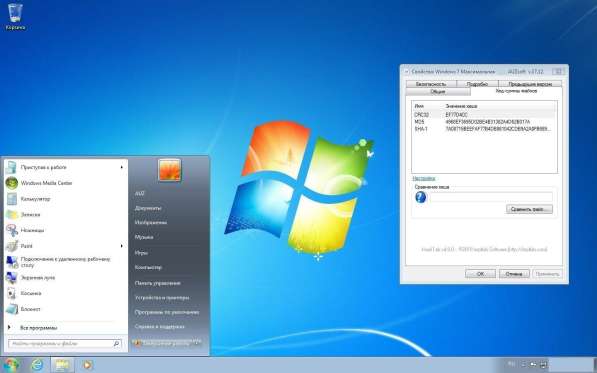Open Internet Explorer from the taskbar
The width and height of the screenshot is (597, 373).
(37, 365)
